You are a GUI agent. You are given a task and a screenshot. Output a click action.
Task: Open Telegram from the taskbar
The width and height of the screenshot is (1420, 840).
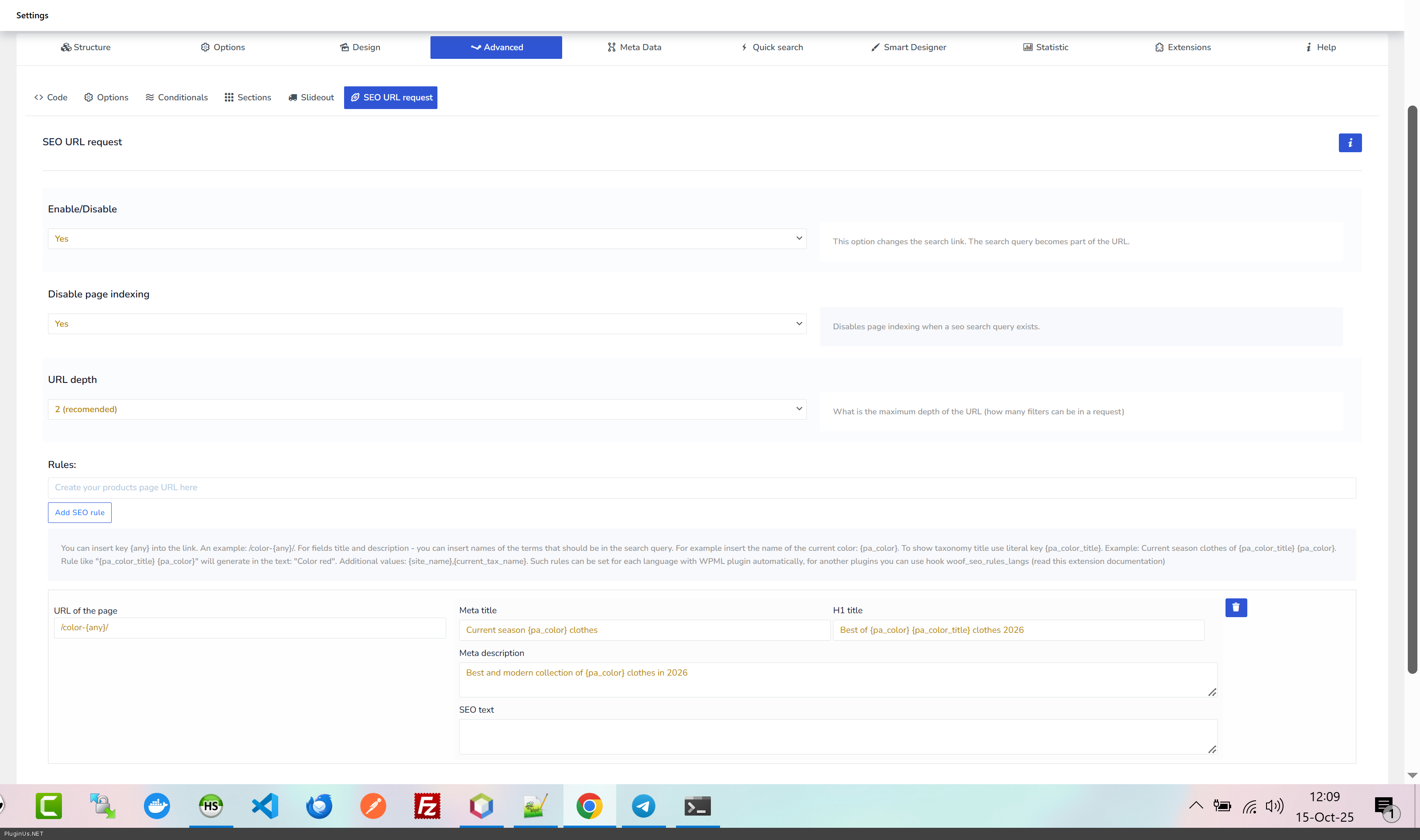click(643, 806)
